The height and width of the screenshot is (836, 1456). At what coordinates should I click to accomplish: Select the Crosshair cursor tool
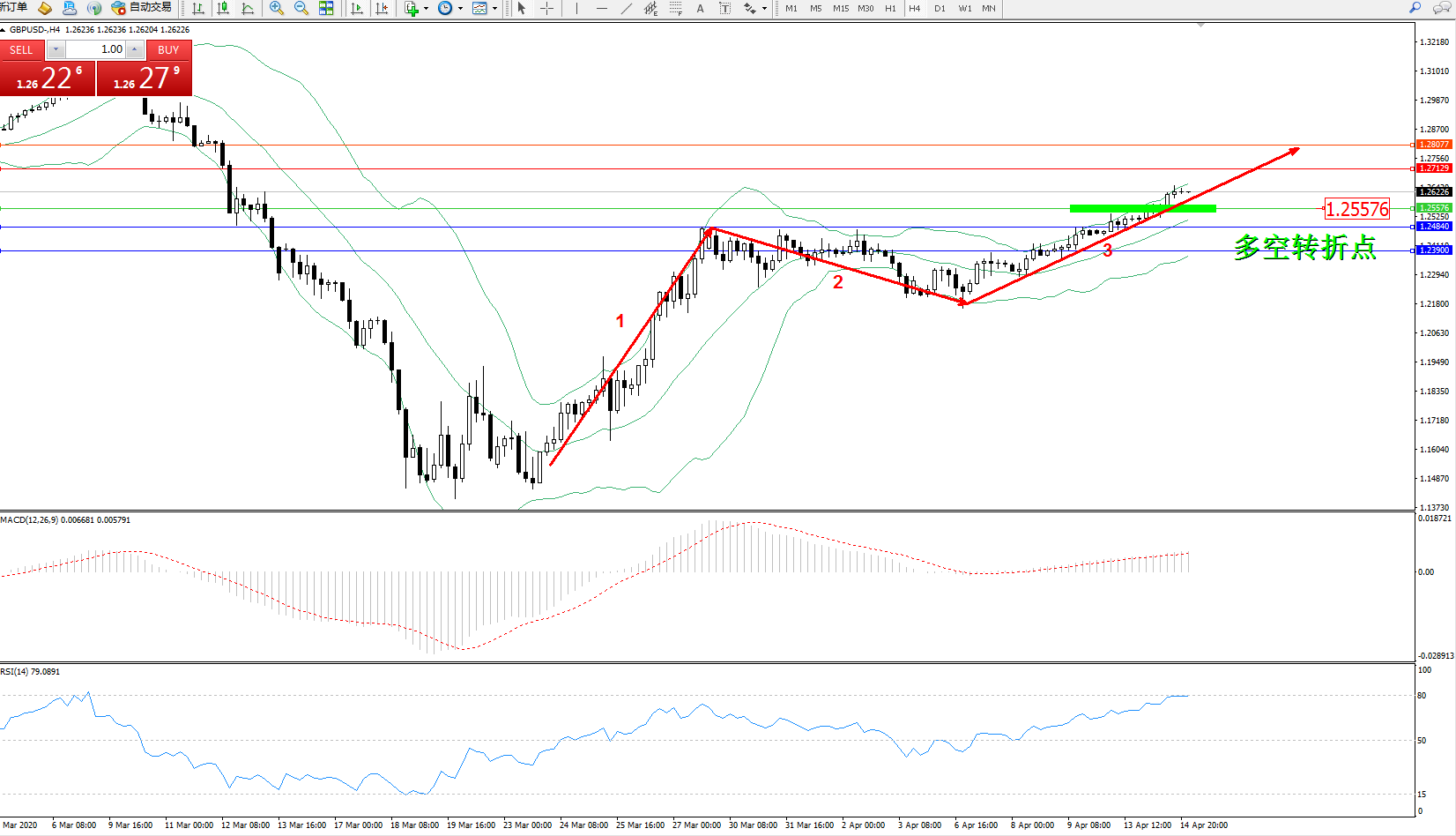tap(547, 9)
